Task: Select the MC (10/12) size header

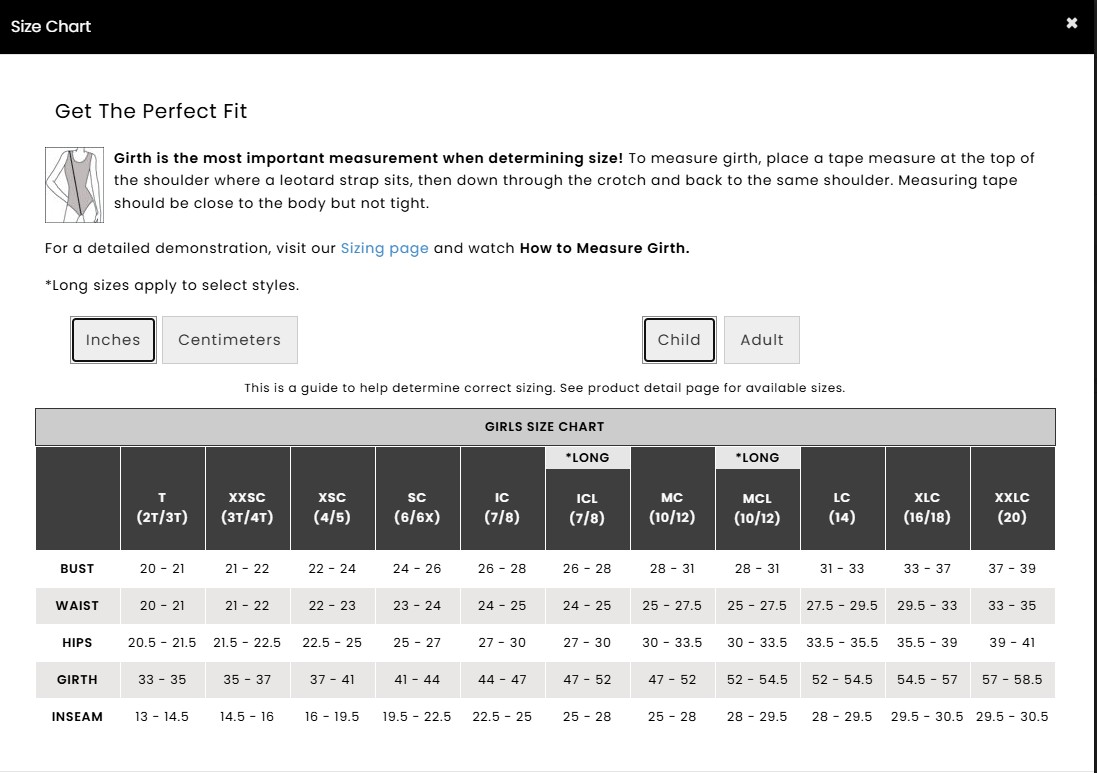Action: [x=672, y=507]
